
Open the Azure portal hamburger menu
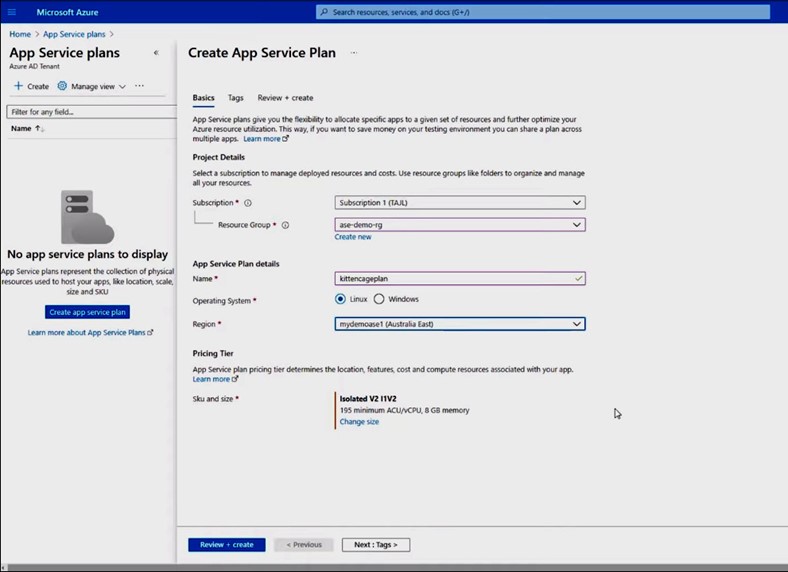point(12,12)
